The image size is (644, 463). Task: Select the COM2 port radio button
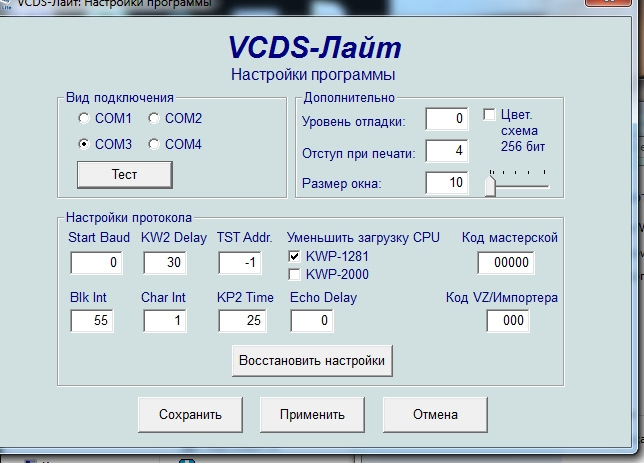click(154, 118)
